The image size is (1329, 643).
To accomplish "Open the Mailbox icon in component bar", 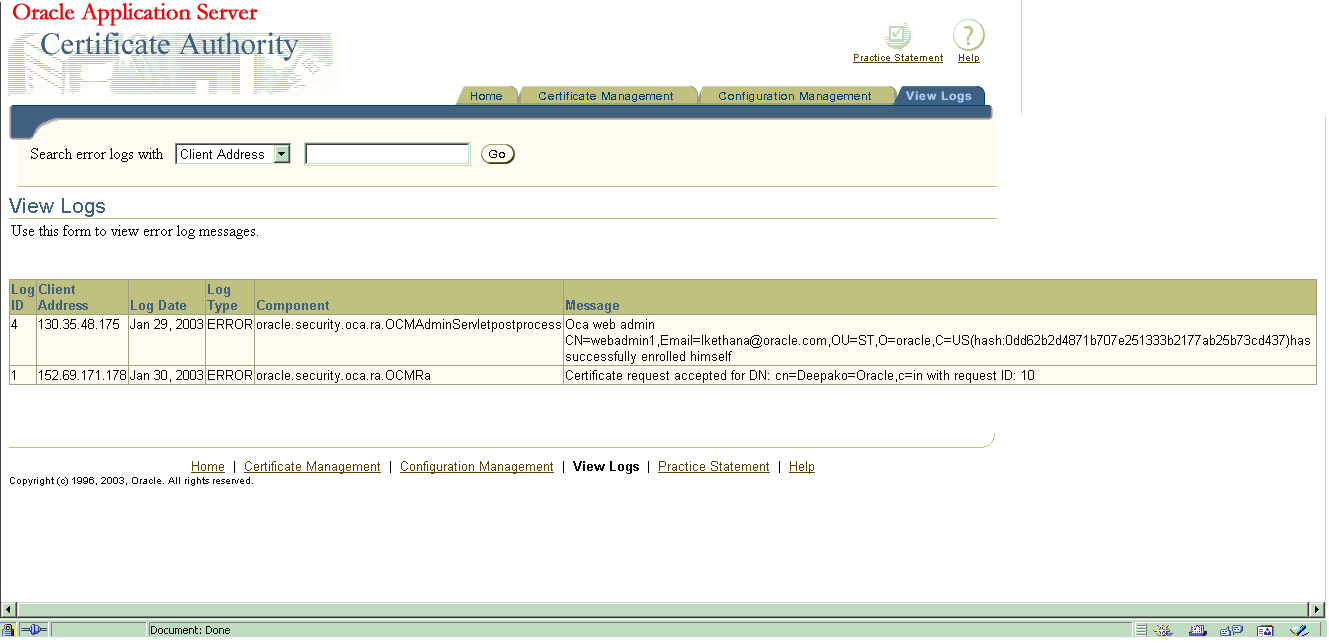I will click(1197, 630).
